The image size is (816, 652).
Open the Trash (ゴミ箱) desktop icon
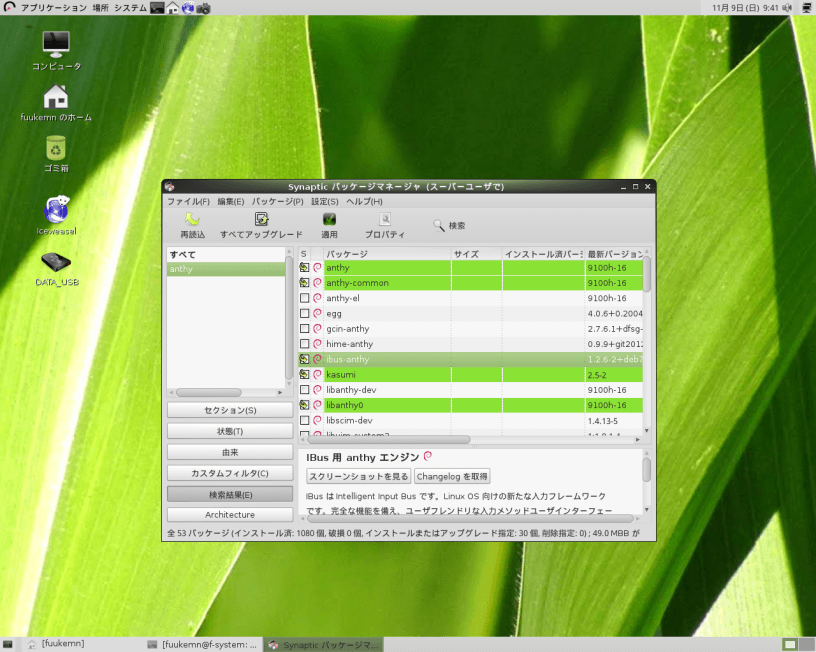point(56,148)
